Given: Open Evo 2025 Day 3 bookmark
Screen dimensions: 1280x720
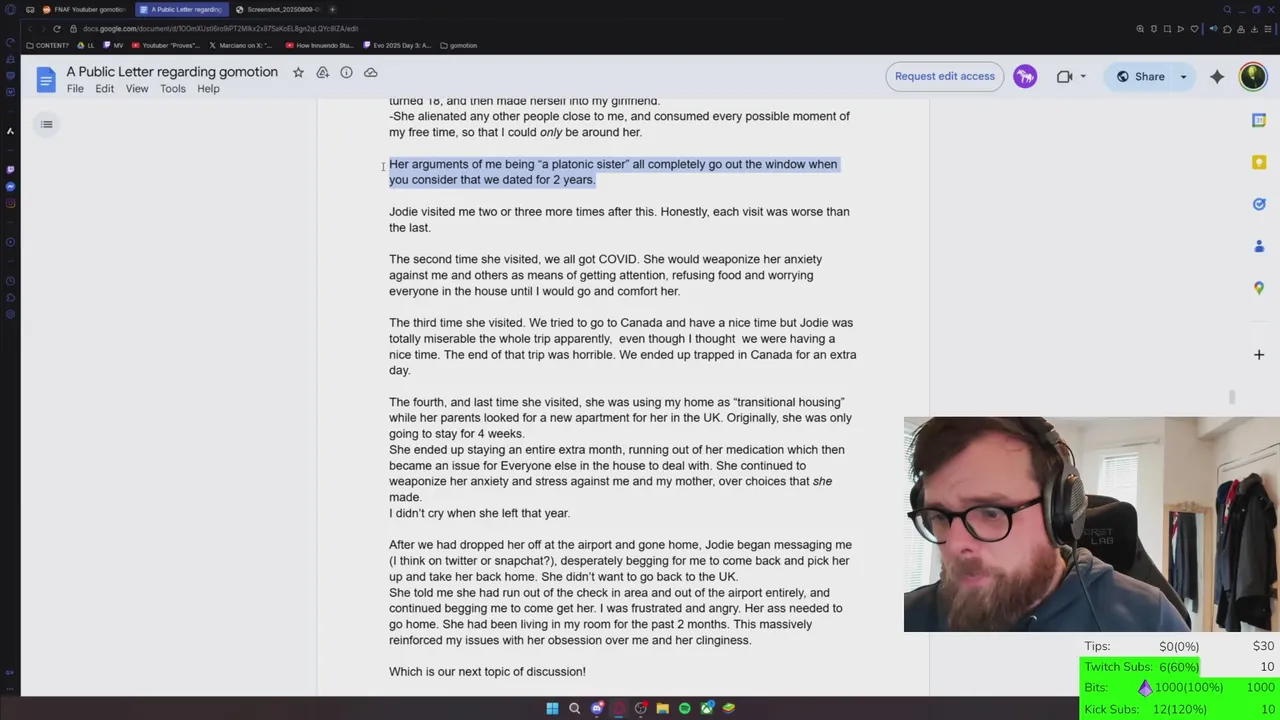Looking at the screenshot, I should (397, 45).
